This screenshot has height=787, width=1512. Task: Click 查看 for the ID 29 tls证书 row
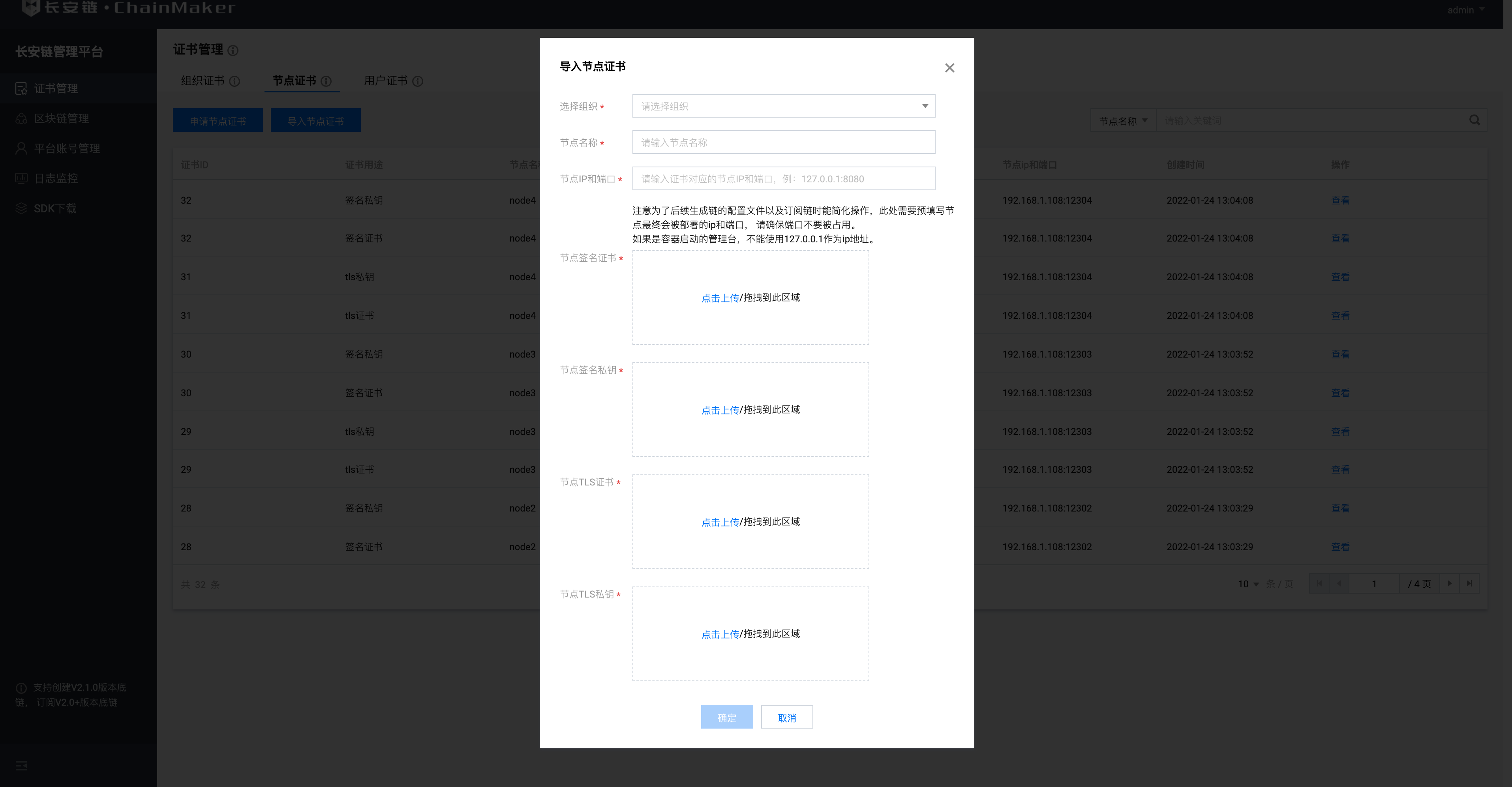(x=1340, y=470)
